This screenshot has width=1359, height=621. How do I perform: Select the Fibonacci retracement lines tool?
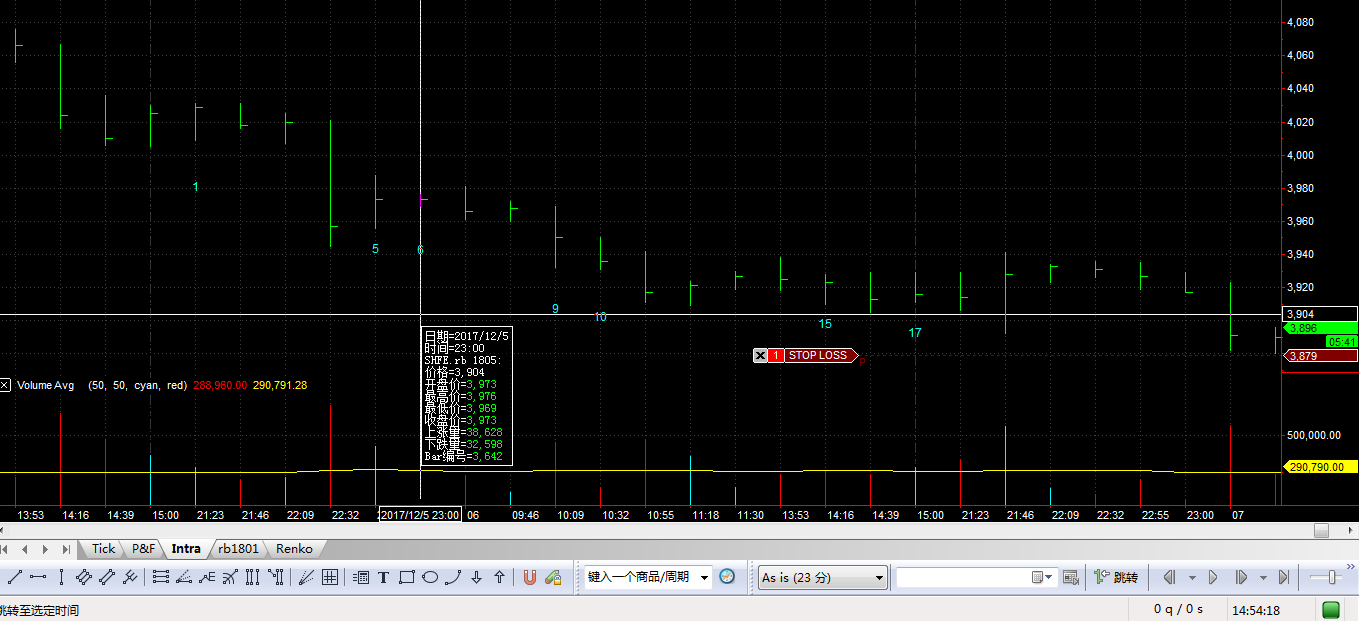(x=161, y=577)
